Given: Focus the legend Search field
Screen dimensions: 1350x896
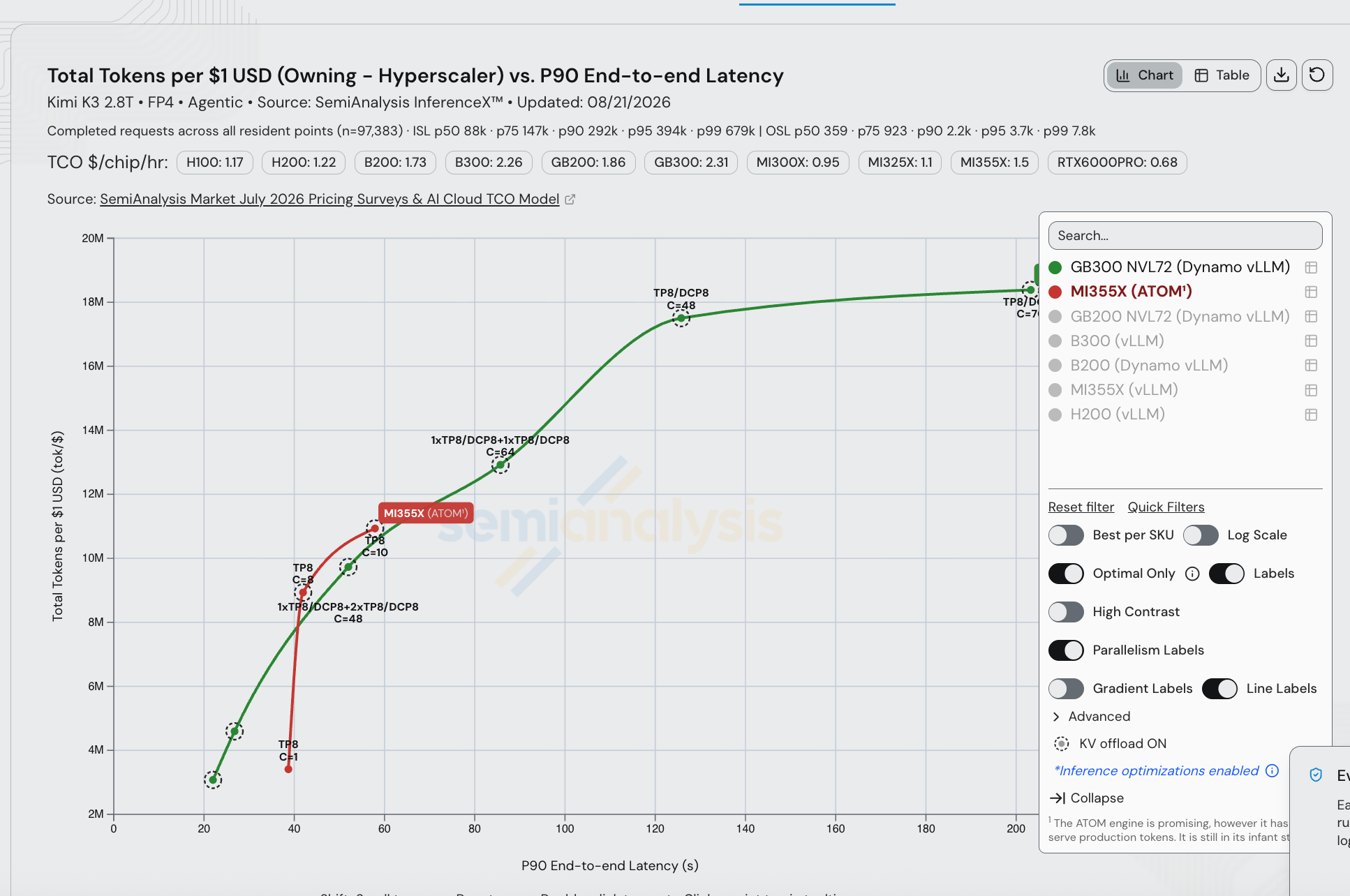Looking at the screenshot, I should [1185, 236].
